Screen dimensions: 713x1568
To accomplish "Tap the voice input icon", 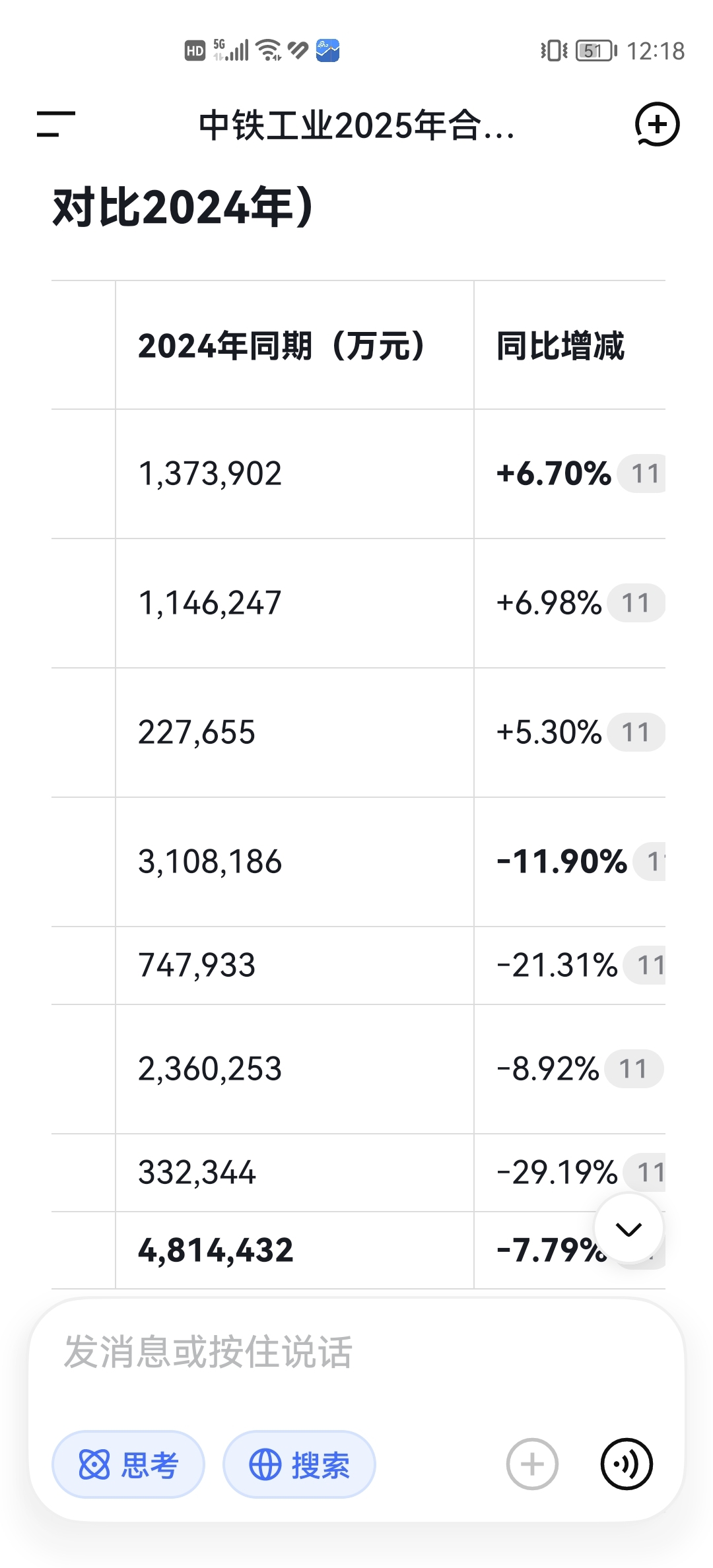I will [x=627, y=1464].
